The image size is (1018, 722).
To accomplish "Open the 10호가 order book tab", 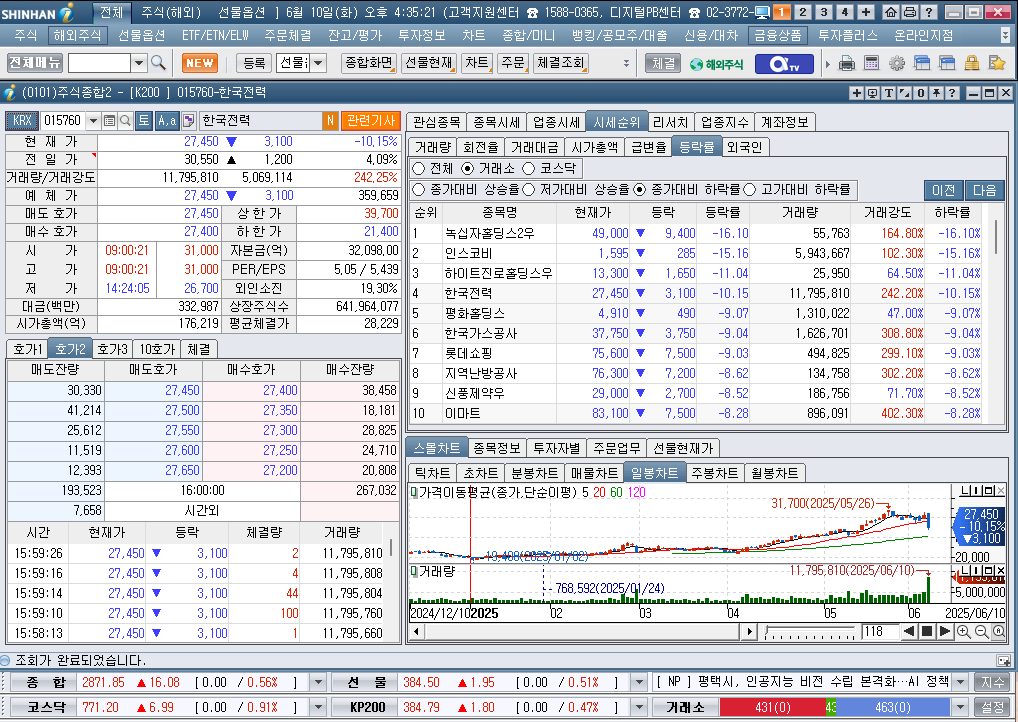I will point(157,349).
